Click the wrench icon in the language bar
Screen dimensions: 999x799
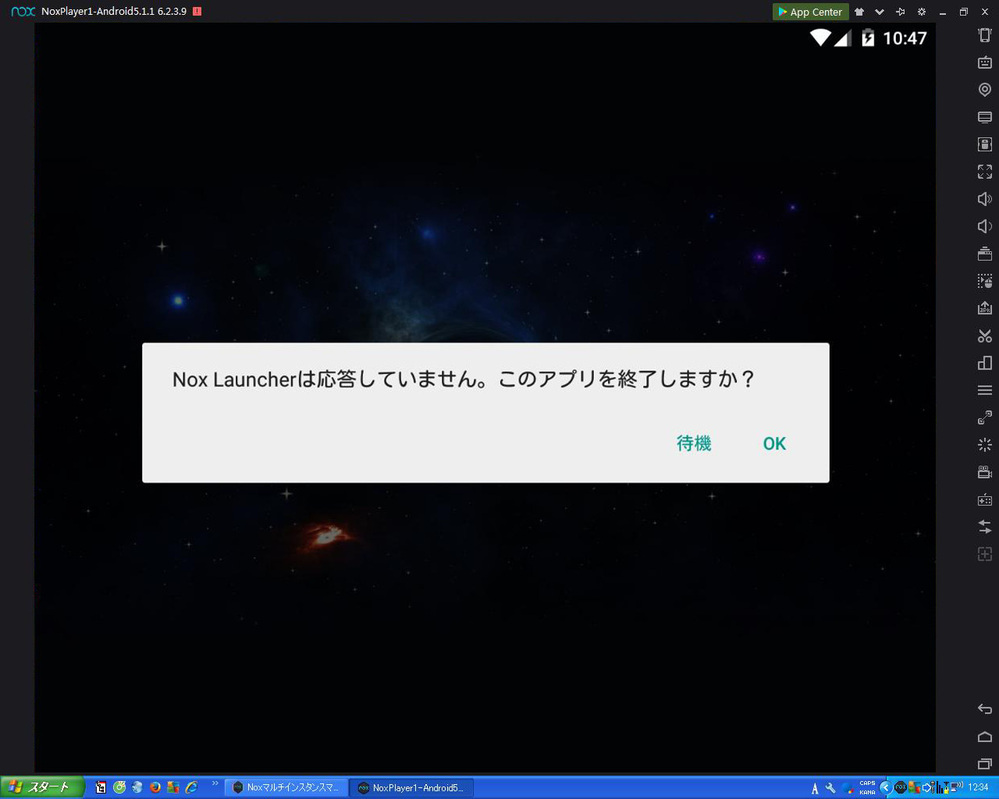830,788
